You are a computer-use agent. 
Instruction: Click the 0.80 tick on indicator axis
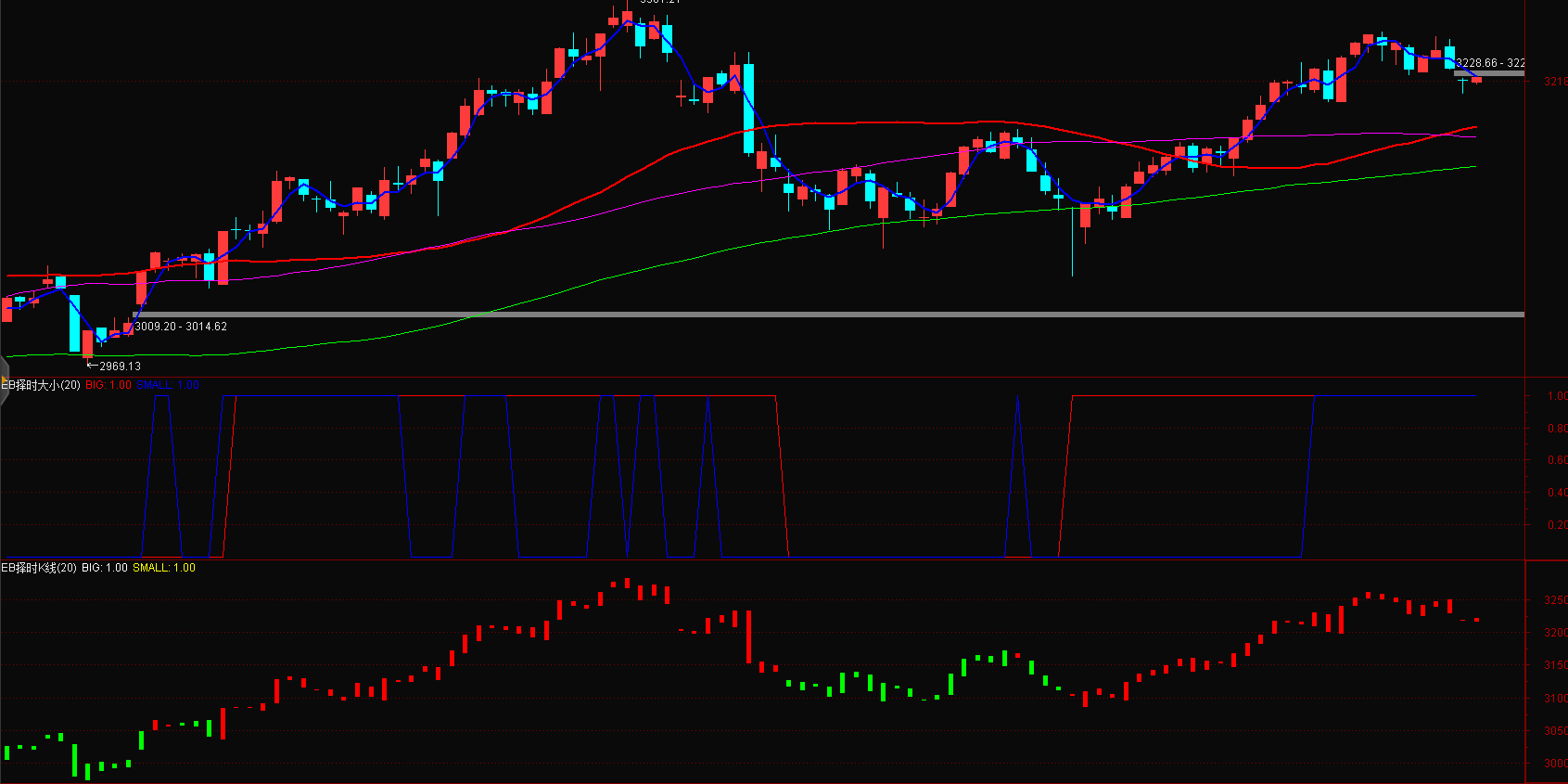tap(1557, 429)
